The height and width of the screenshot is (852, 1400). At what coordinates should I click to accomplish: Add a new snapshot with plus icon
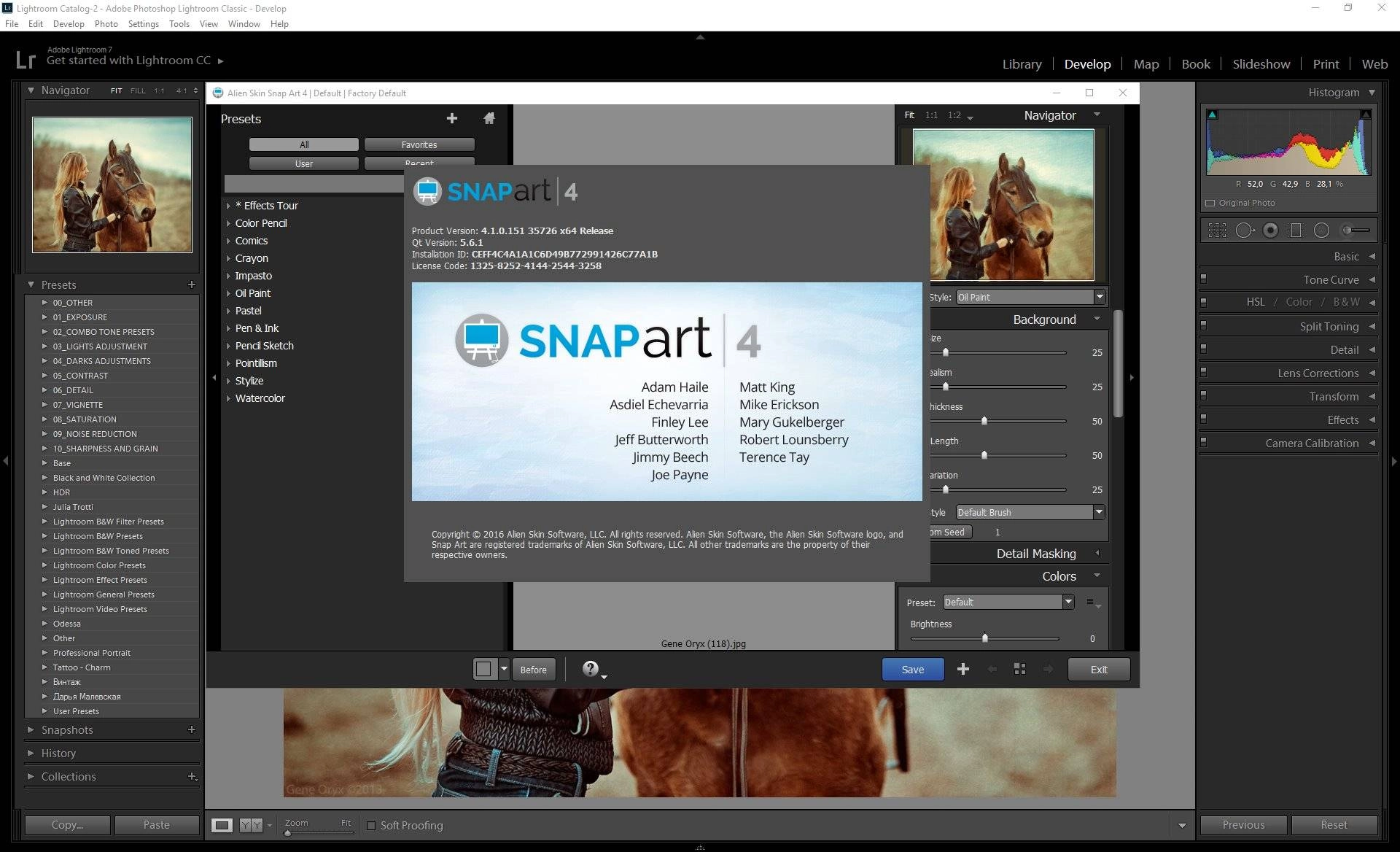point(191,729)
